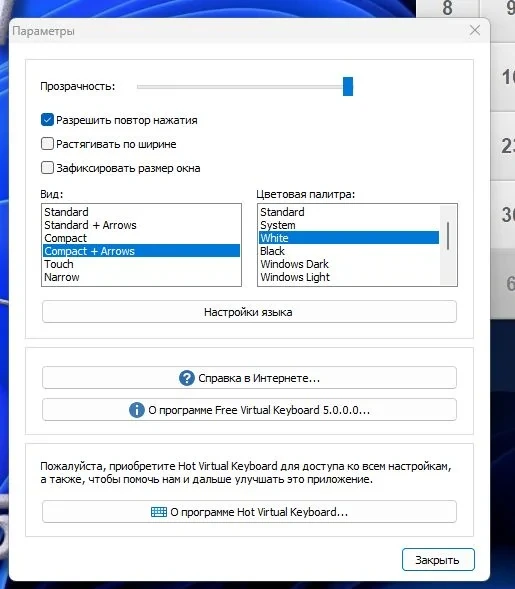Viewport: 515px width, 589px height.
Task: Choose Windows Dark palette
Action: coord(349,264)
